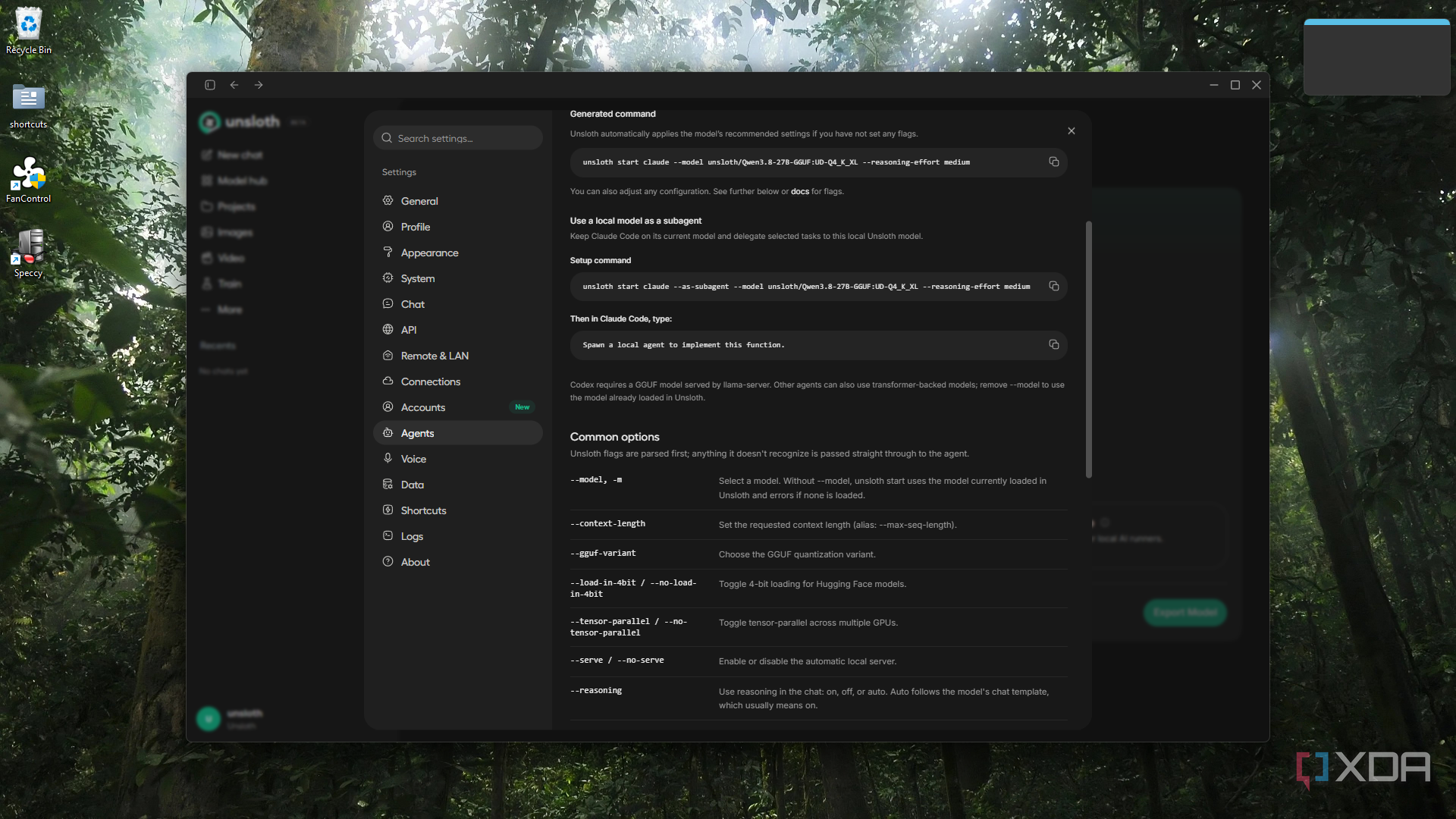
Task: Launch the FanControl desktop shortcut
Action: click(29, 180)
